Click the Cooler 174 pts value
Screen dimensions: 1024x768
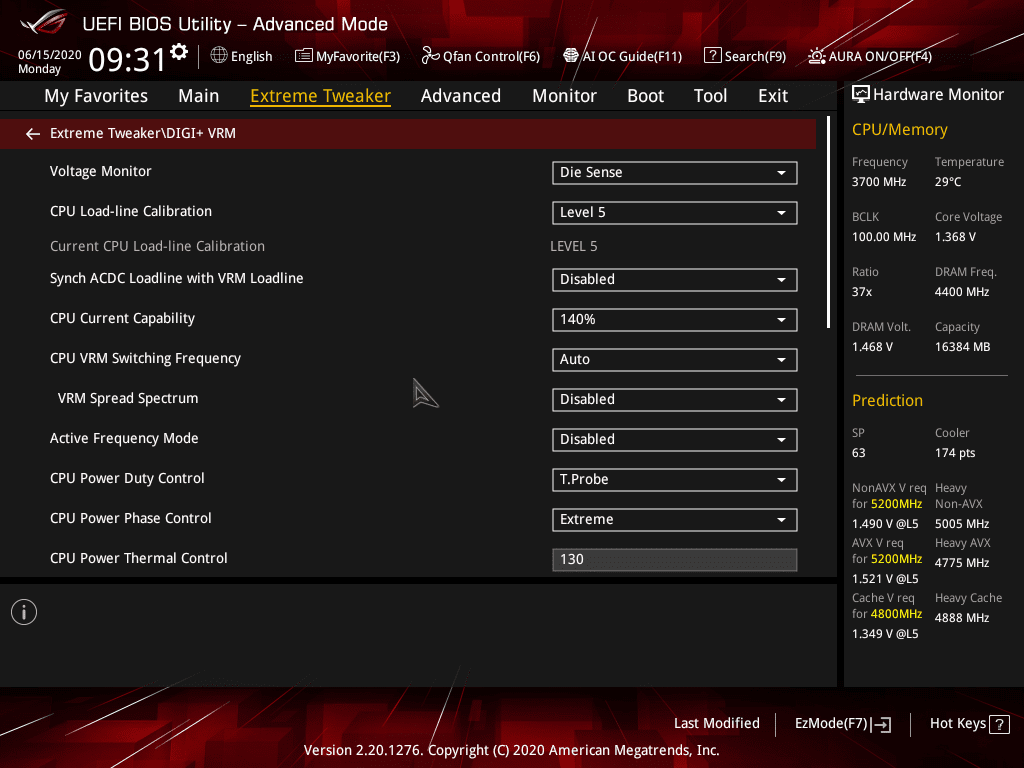click(x=955, y=453)
